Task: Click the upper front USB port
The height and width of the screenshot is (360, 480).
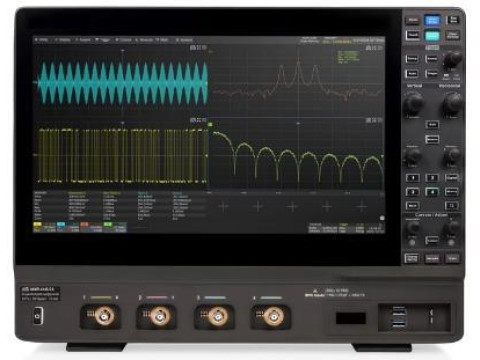Action: coord(399,312)
